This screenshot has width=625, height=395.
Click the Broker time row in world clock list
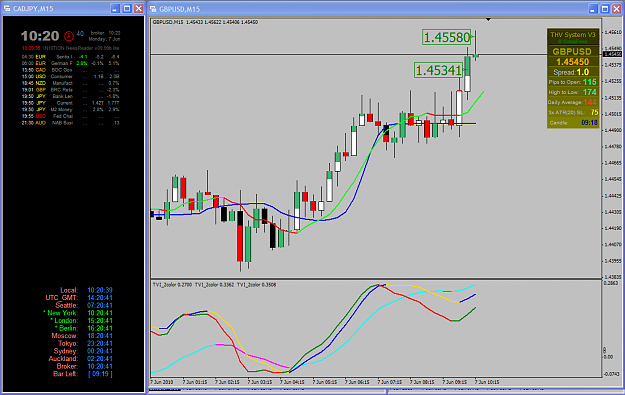point(85,366)
